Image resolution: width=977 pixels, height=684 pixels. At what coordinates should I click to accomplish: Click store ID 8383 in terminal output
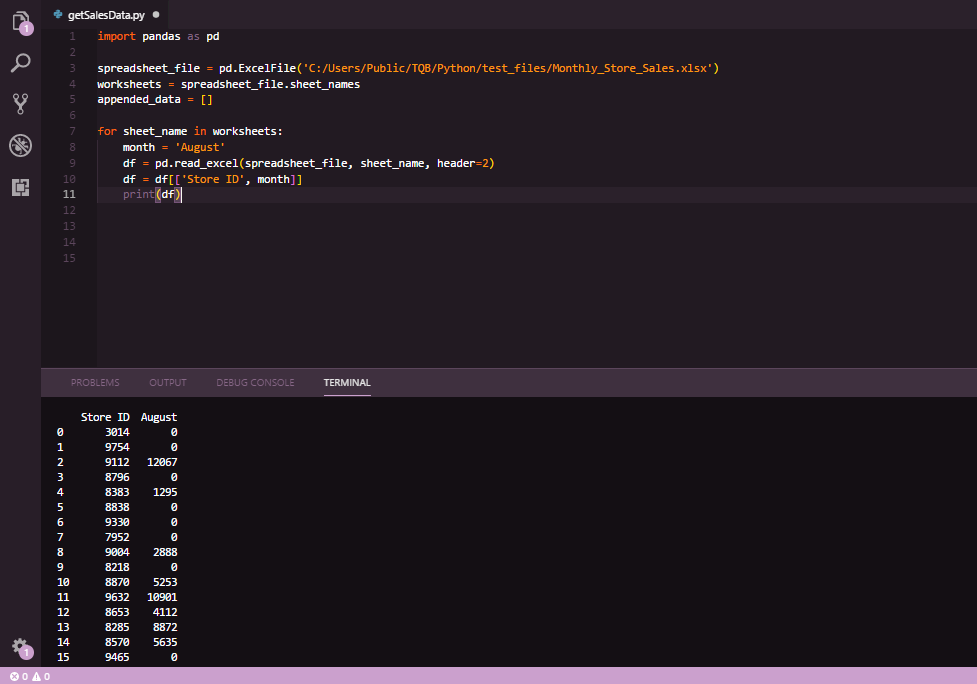click(117, 492)
